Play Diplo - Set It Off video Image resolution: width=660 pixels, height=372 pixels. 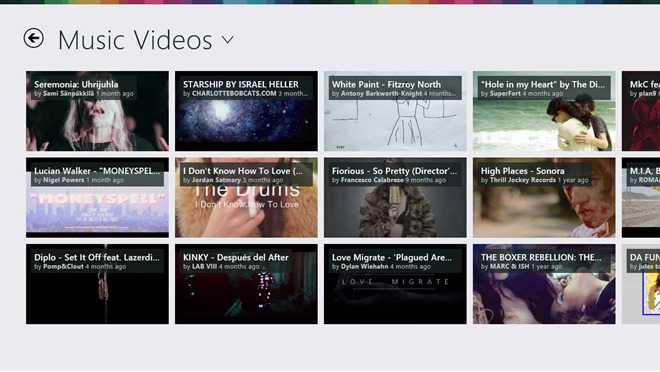click(x=97, y=284)
